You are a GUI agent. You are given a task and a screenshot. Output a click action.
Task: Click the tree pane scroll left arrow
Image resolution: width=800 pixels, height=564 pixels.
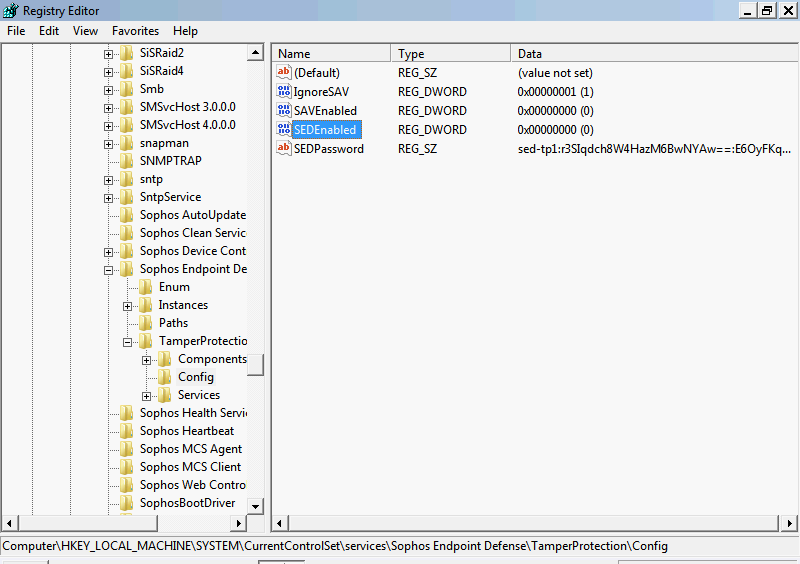(10, 523)
